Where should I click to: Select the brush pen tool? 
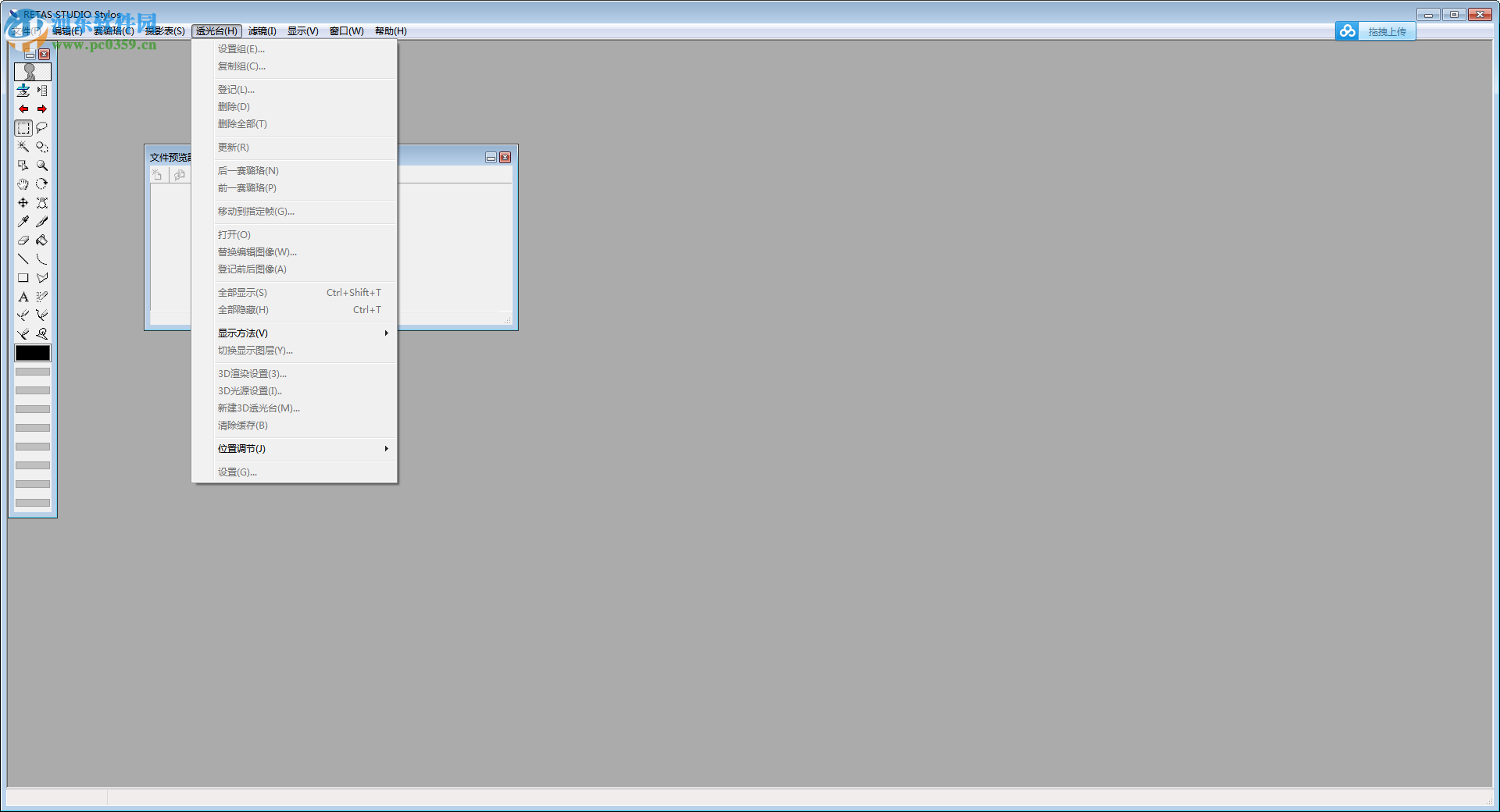tap(42, 222)
